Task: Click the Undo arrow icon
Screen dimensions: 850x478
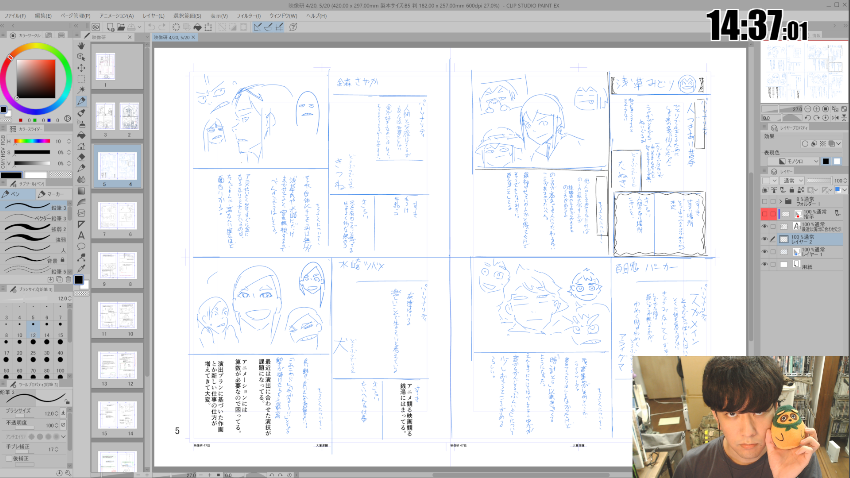Action: tap(151, 27)
